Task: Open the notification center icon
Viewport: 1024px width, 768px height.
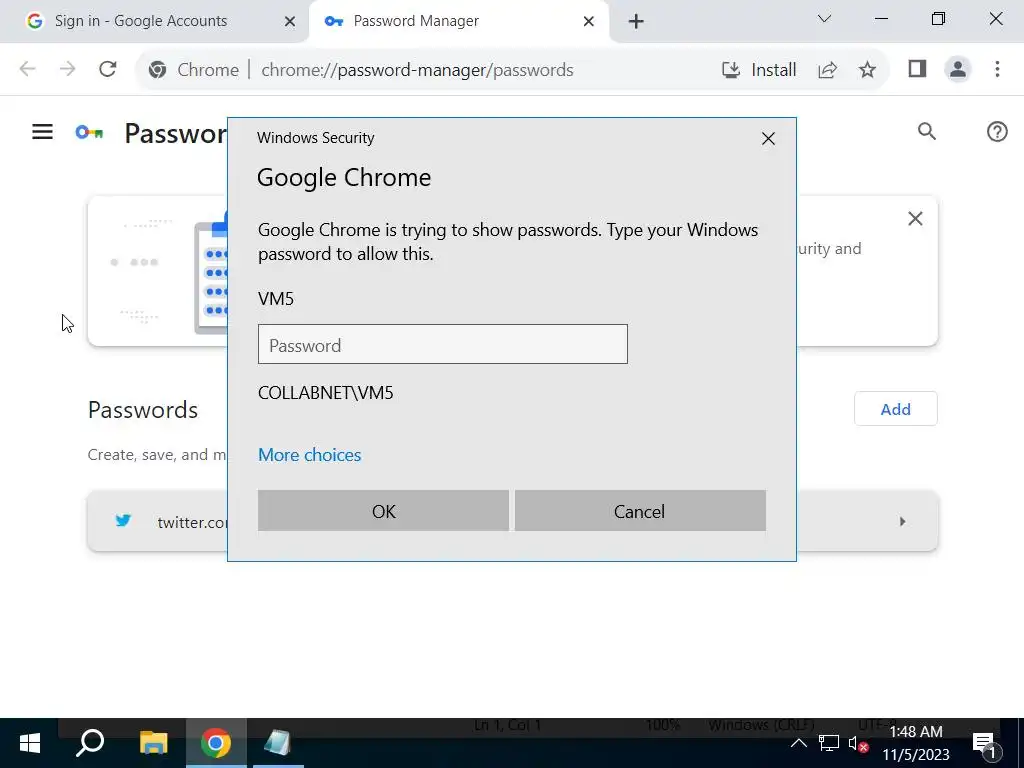Action: click(984, 743)
